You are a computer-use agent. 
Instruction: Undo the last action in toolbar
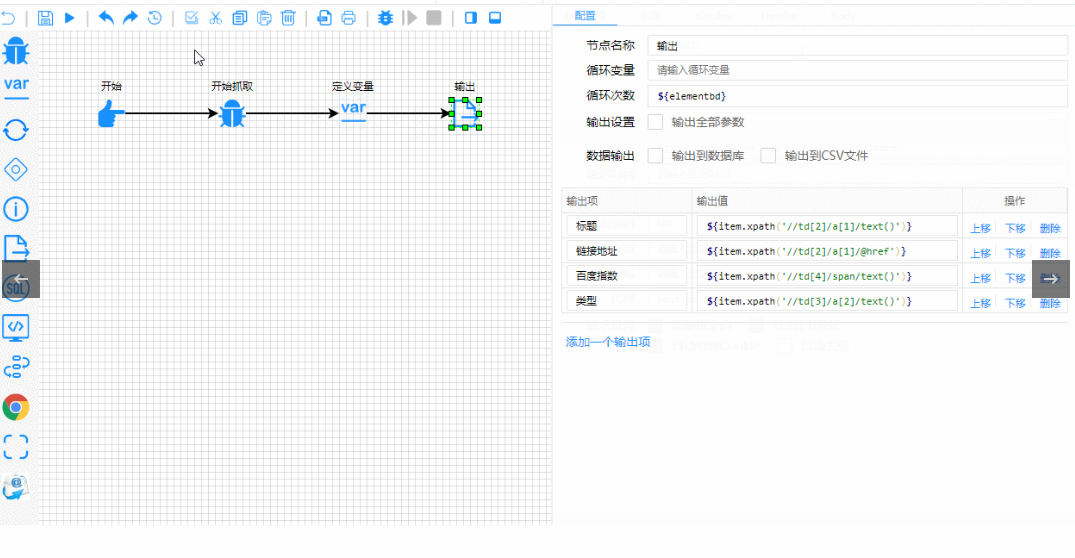tap(106, 18)
